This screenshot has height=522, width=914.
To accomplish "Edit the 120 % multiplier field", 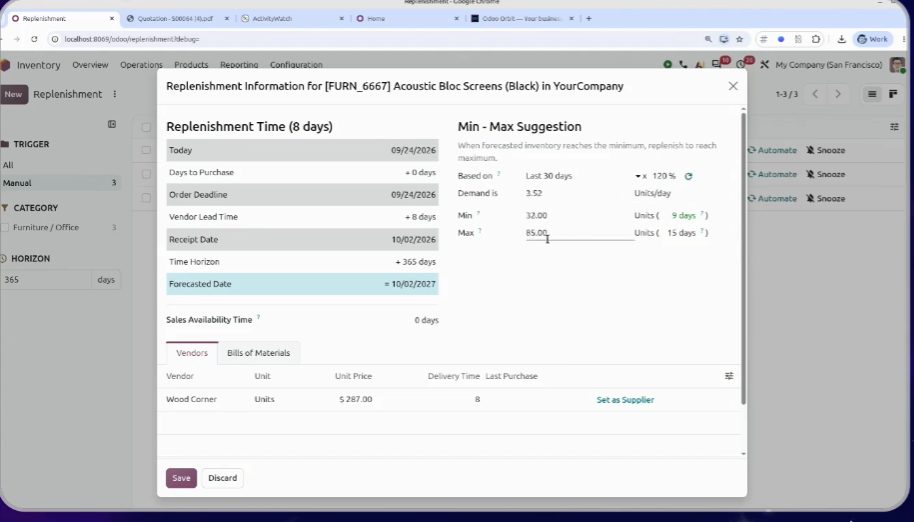I will point(663,176).
